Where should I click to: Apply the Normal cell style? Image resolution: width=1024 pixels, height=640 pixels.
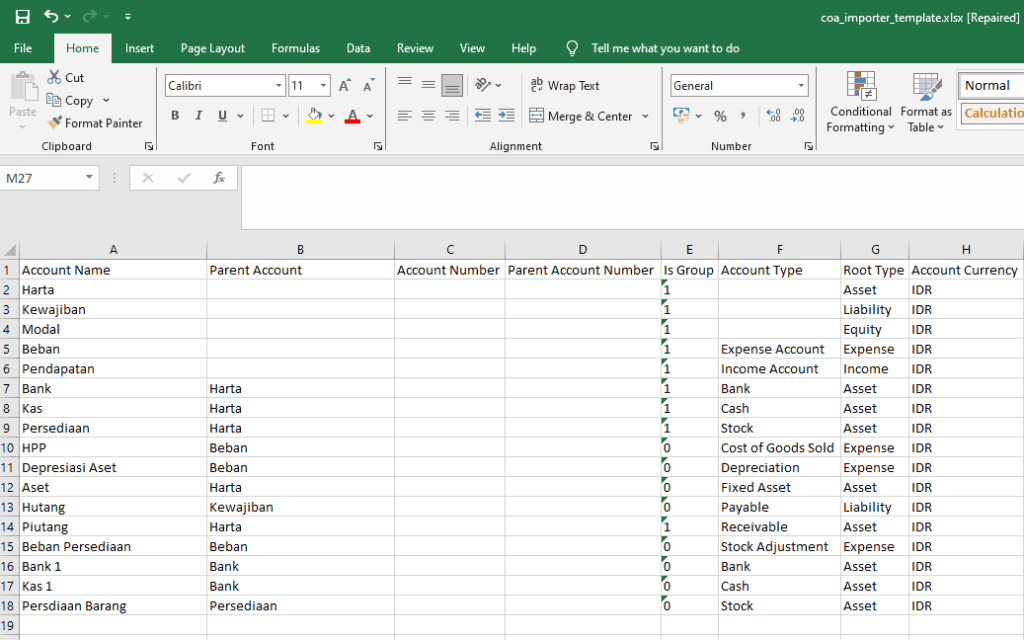click(x=989, y=86)
